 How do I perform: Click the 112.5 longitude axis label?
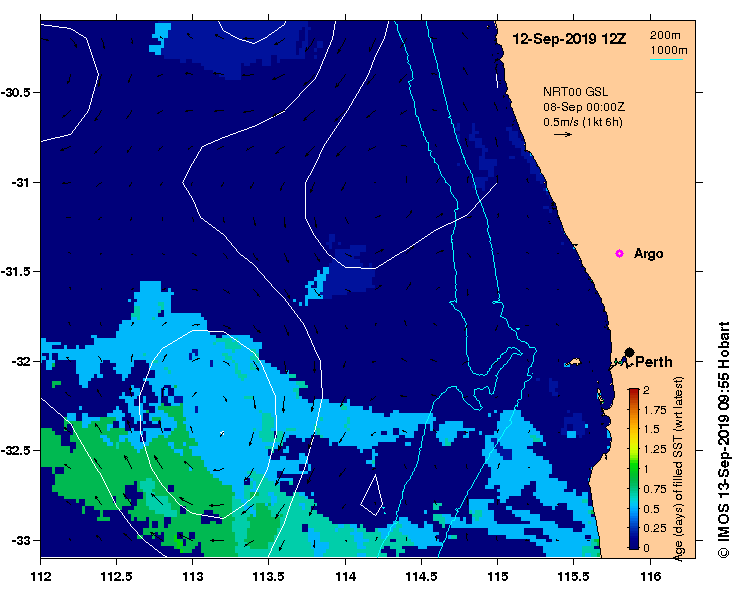click(116, 576)
